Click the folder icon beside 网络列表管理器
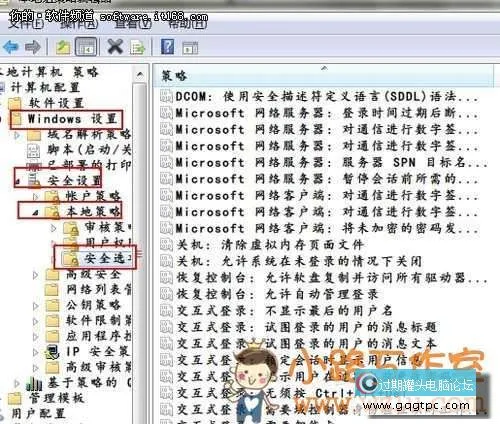This screenshot has height=424, width=500. [52, 289]
